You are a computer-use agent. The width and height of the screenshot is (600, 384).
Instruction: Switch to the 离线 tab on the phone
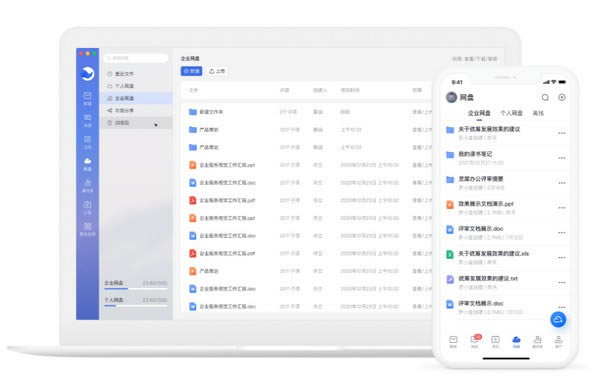pos(538,113)
